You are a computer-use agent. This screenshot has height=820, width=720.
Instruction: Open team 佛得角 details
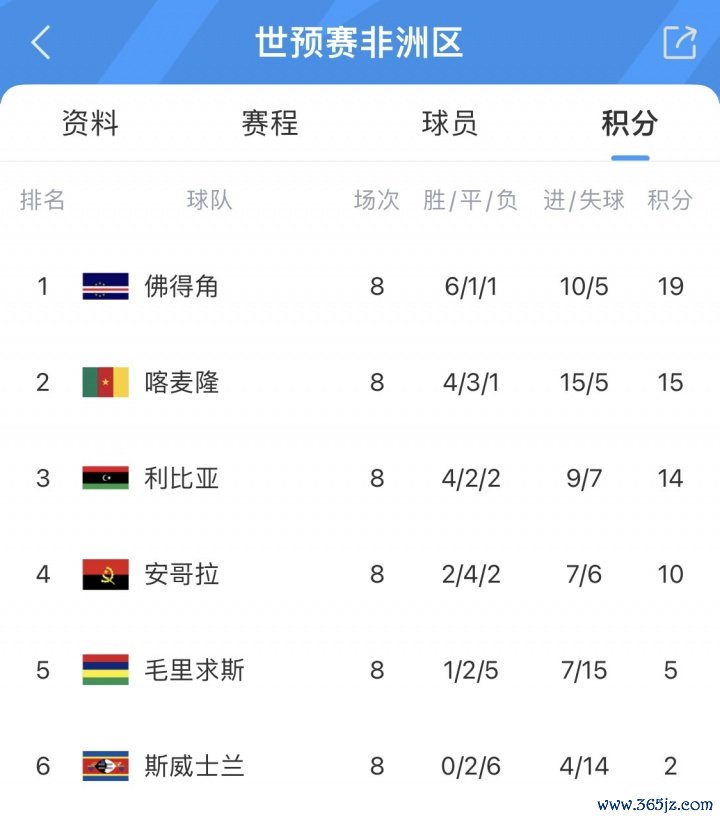pos(181,287)
